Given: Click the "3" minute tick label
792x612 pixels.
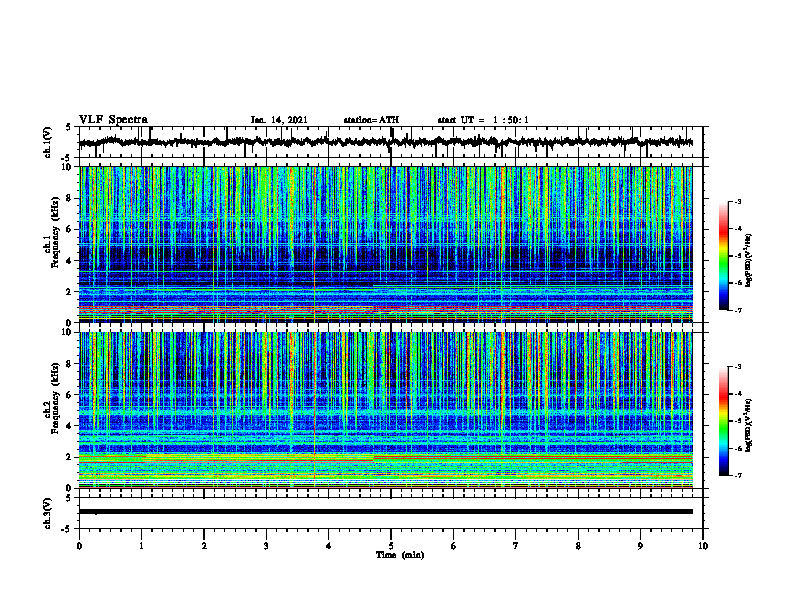Looking at the screenshot, I should [266, 546].
